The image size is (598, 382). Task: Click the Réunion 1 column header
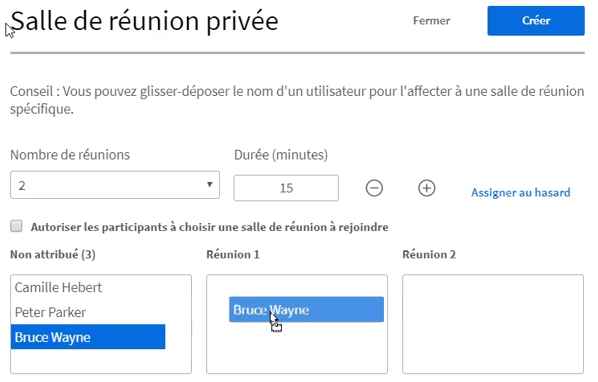(x=233, y=255)
